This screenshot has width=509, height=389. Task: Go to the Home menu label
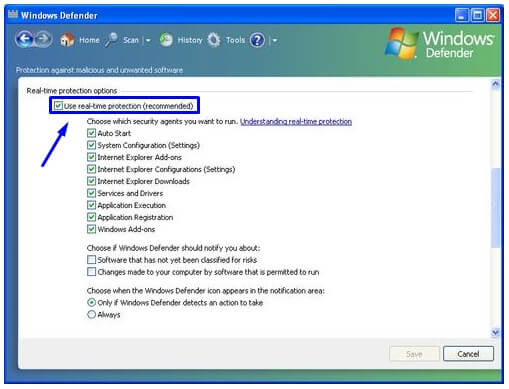point(89,40)
